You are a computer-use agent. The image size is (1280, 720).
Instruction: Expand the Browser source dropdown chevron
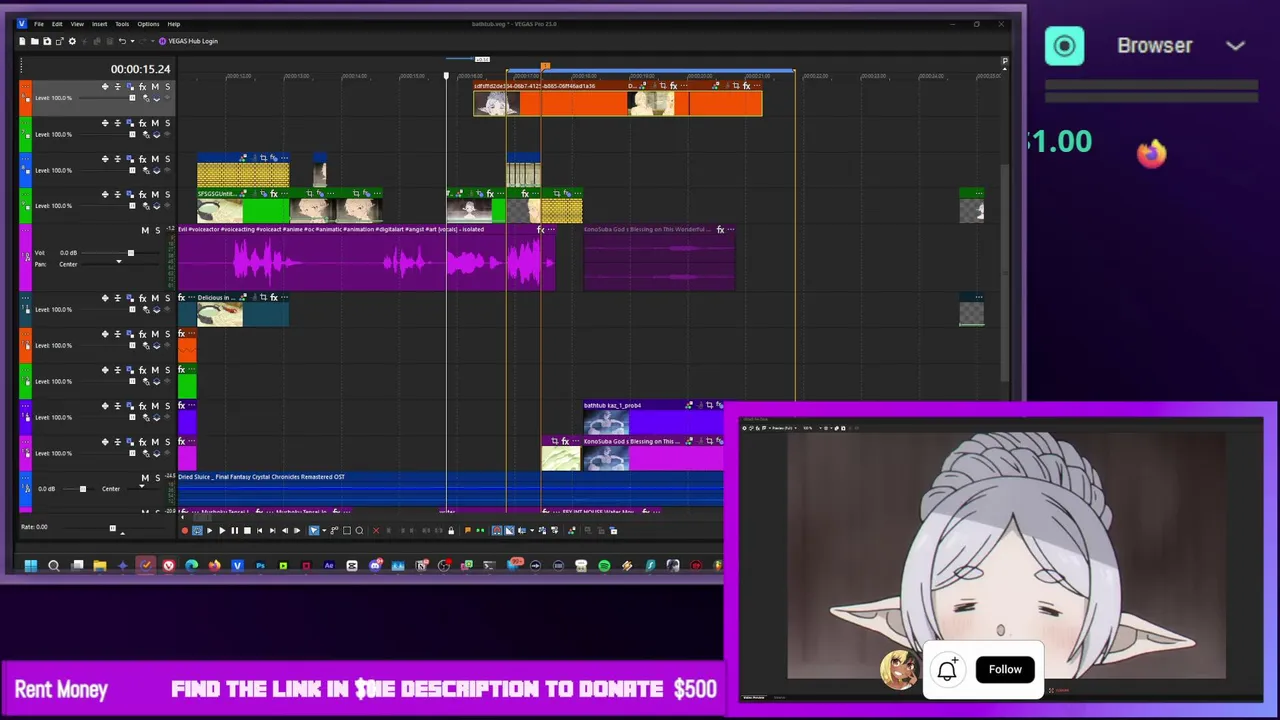pyautogui.click(x=1235, y=46)
